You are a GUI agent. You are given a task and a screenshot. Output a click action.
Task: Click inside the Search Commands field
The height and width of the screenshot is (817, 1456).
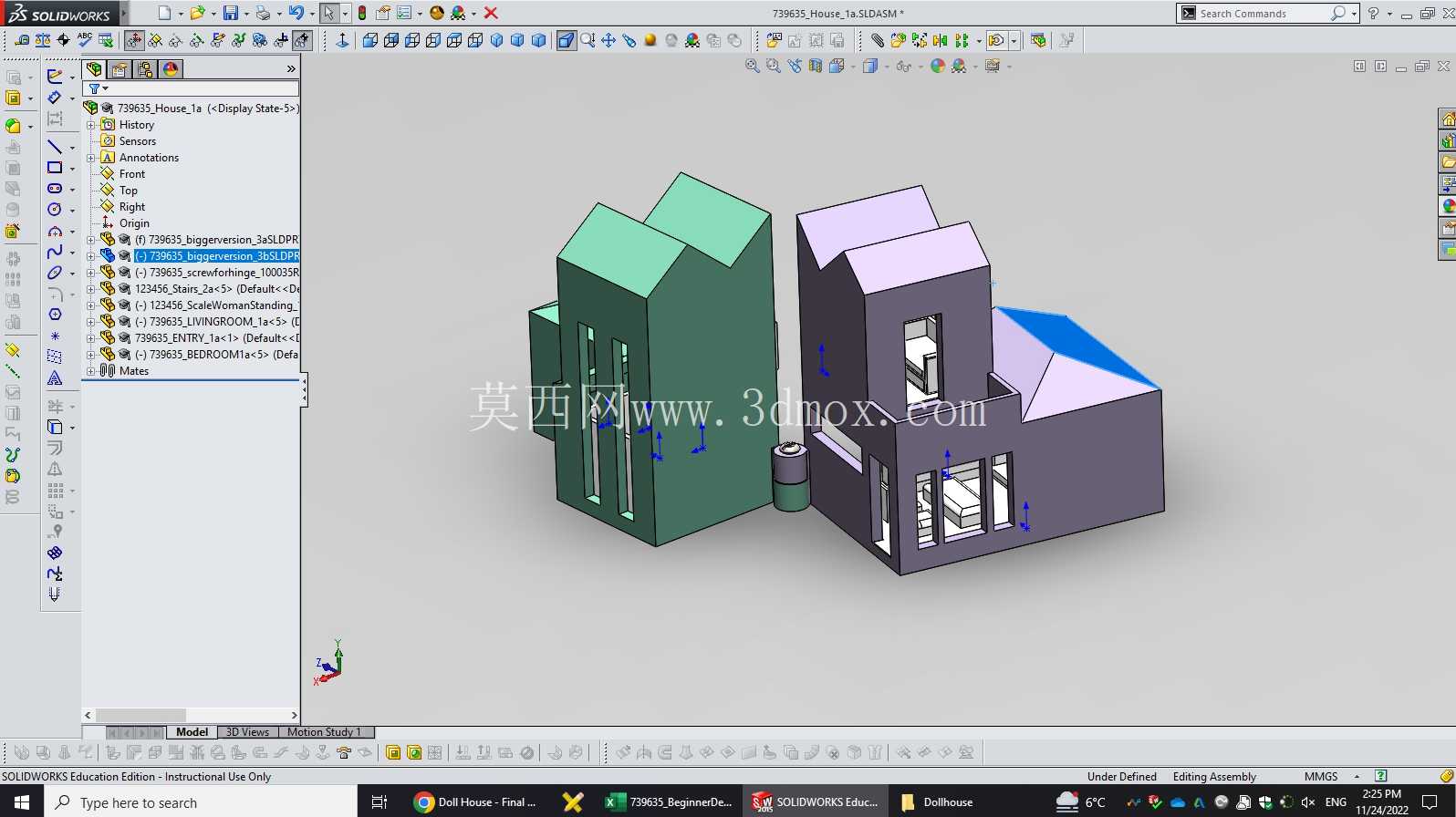[x=1264, y=13]
